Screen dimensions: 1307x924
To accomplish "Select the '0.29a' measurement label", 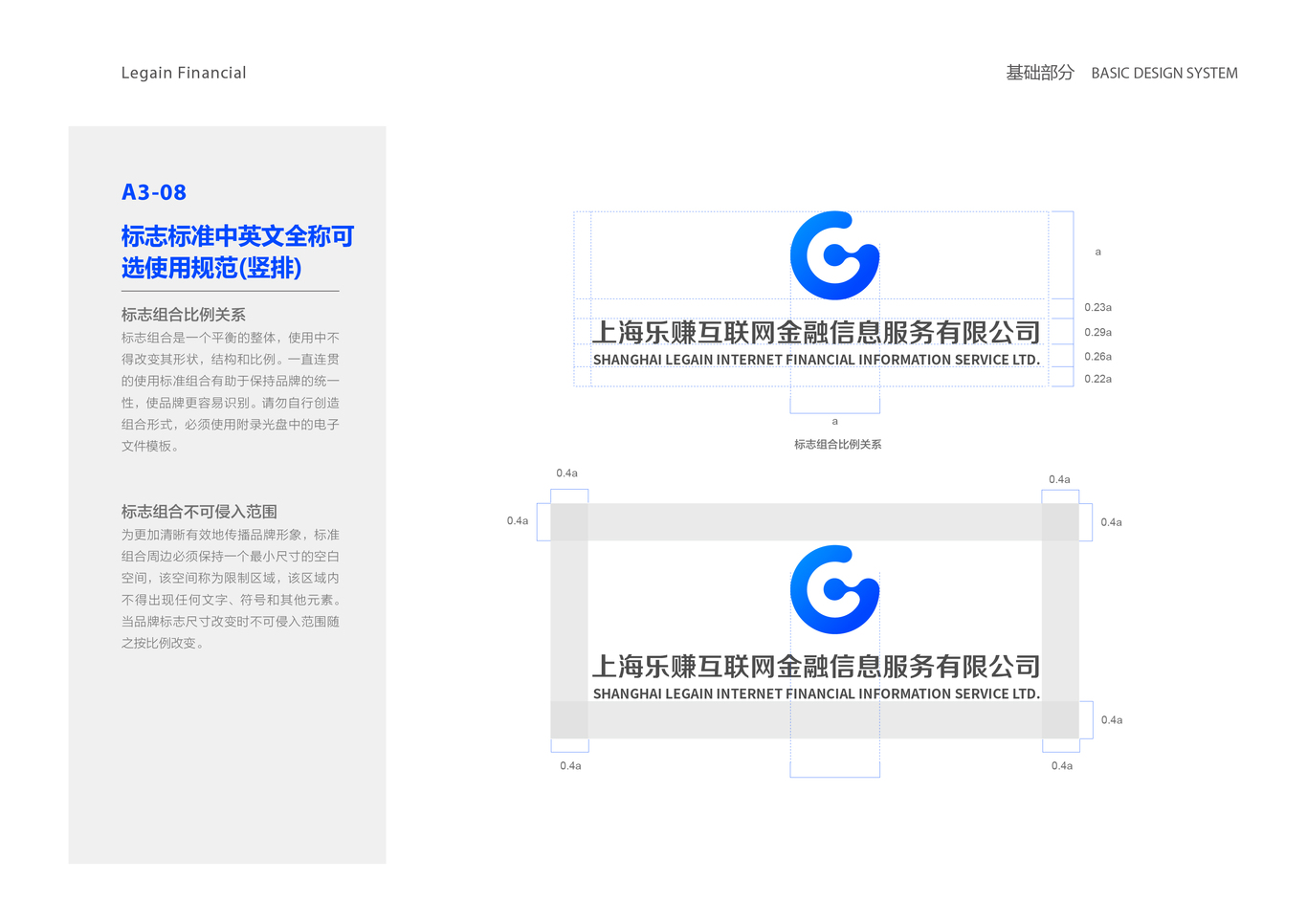I will (x=1097, y=333).
